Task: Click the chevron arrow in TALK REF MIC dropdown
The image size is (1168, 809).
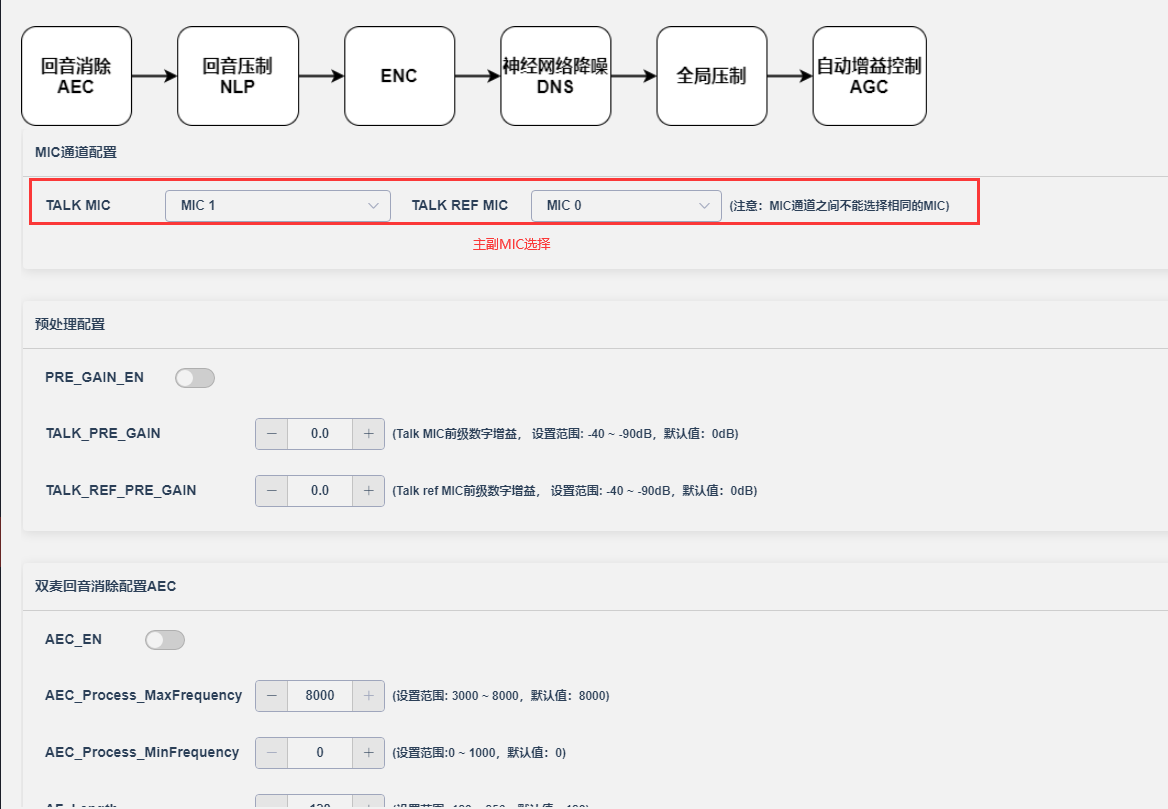Action: (704, 206)
